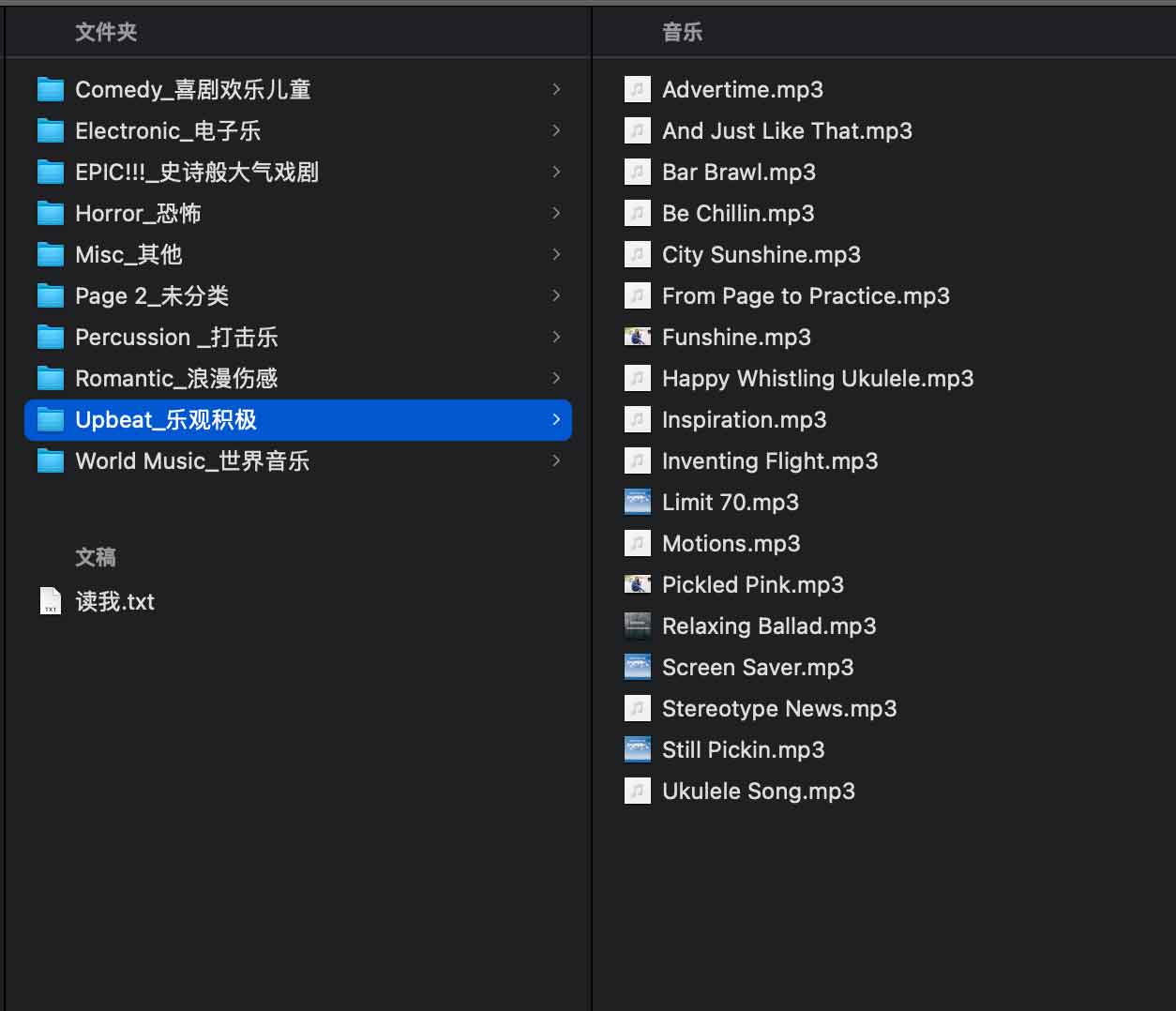Select the Misc_其他 folder name
The height and width of the screenshot is (1011, 1176).
[128, 254]
